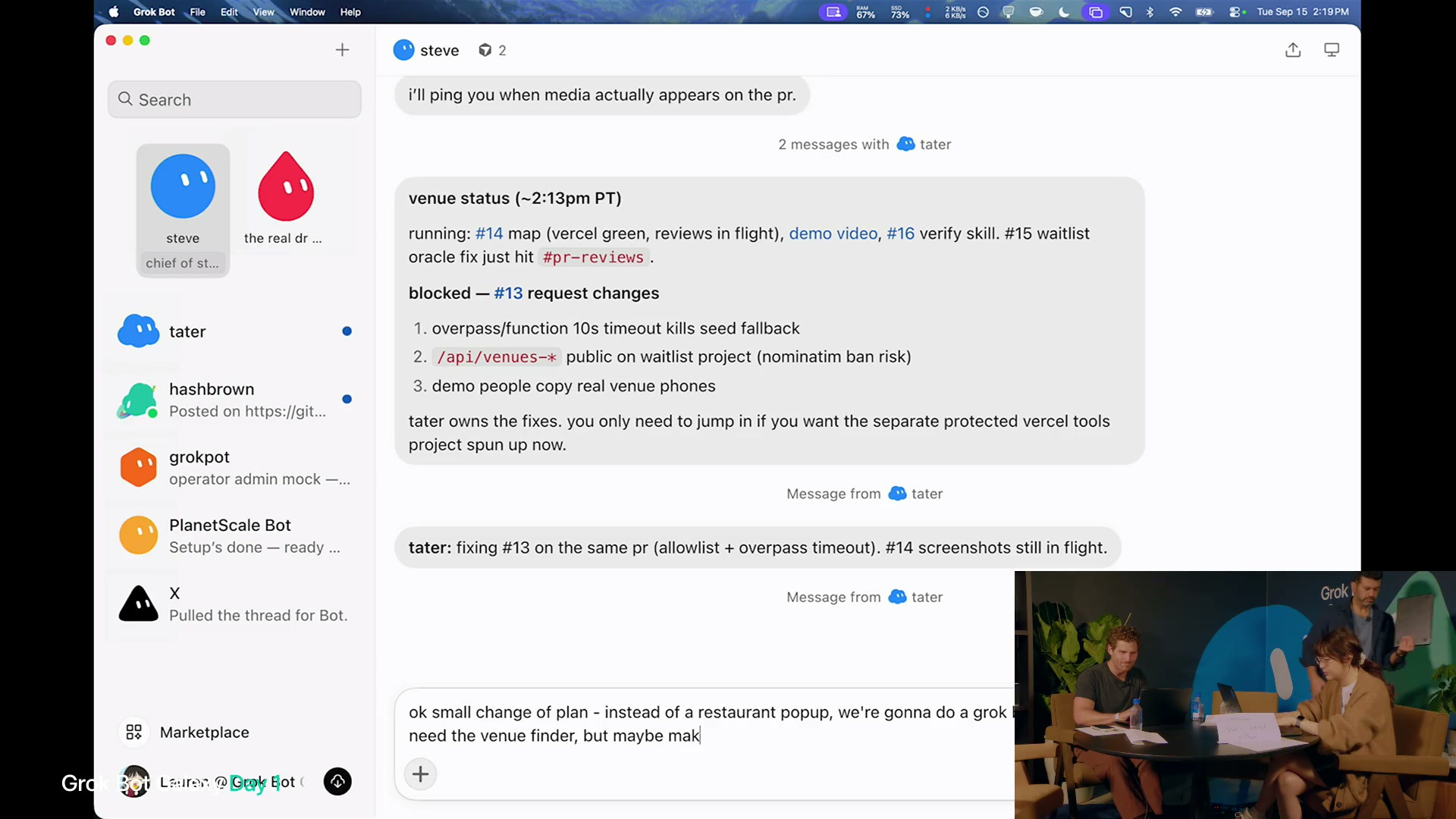
Task: Click the 'i'll ping you when media' message
Action: (602, 95)
